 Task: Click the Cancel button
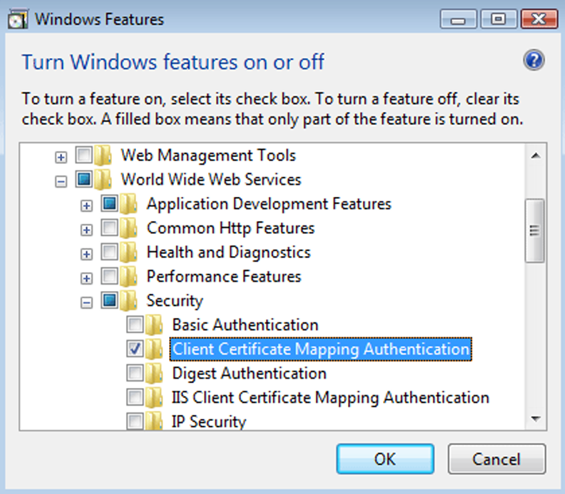(497, 459)
